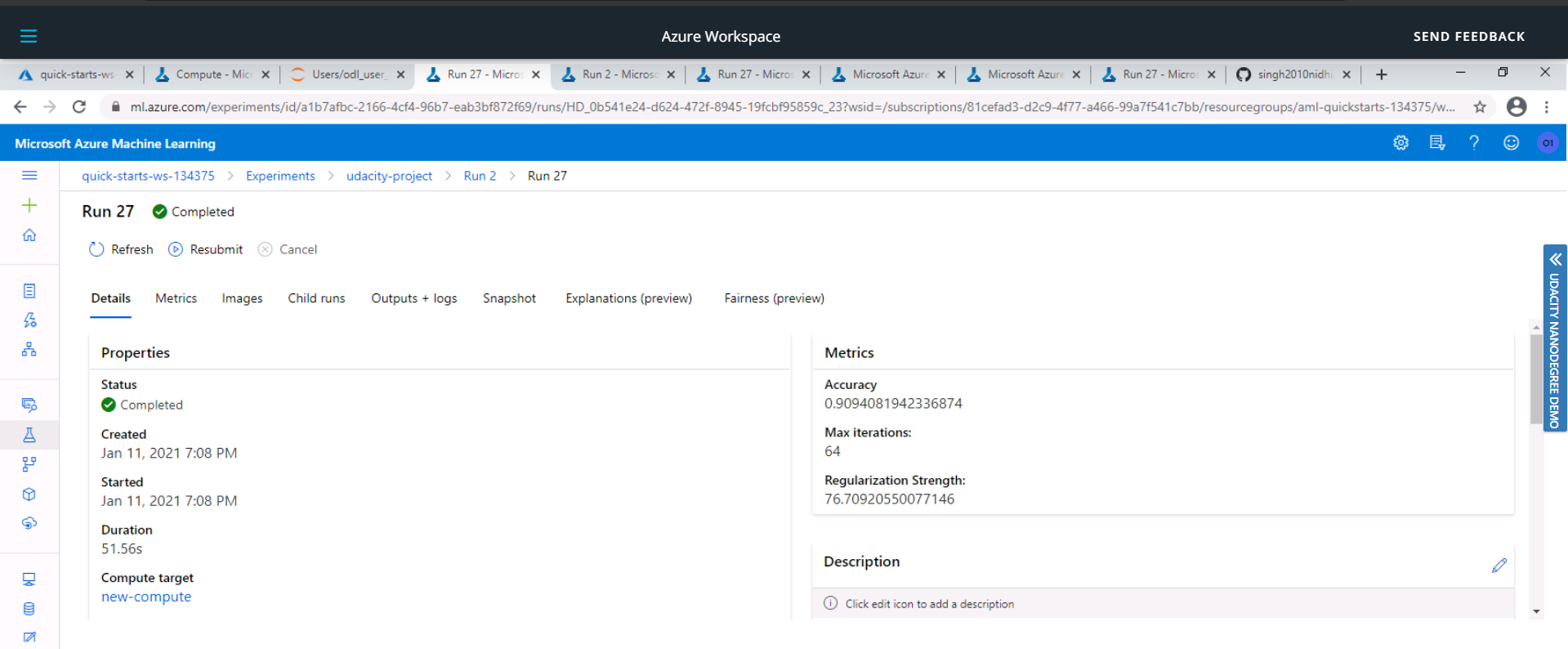Viewport: 1568px width, 649px height.
Task: Open Endpoints icon in sidebar
Action: pyautogui.click(x=29, y=523)
